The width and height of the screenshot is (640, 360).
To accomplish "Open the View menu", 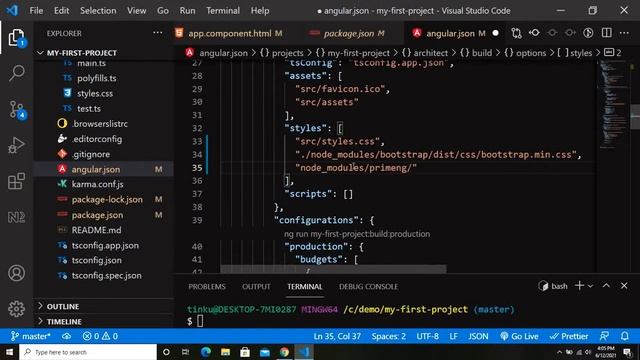I will tap(136, 11).
